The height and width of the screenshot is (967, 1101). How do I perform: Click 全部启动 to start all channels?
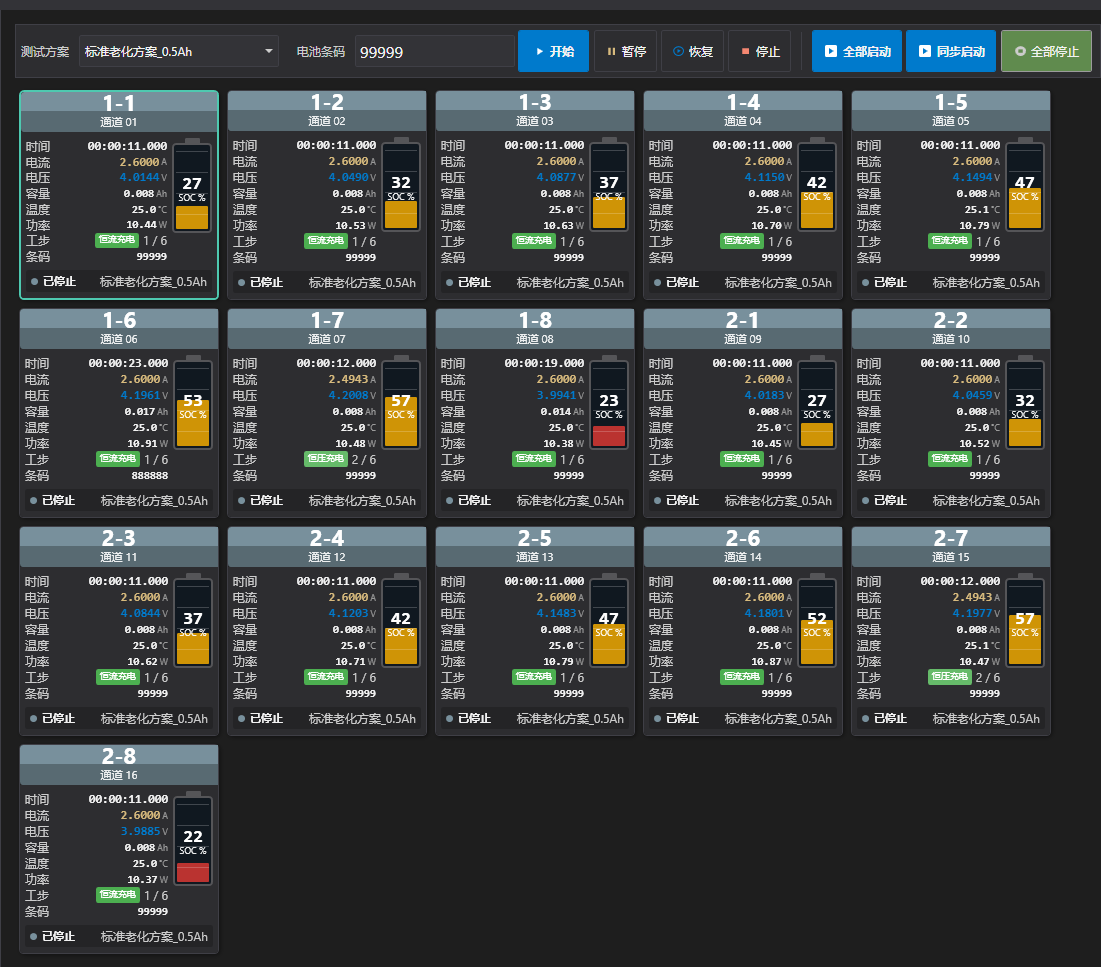coord(857,51)
